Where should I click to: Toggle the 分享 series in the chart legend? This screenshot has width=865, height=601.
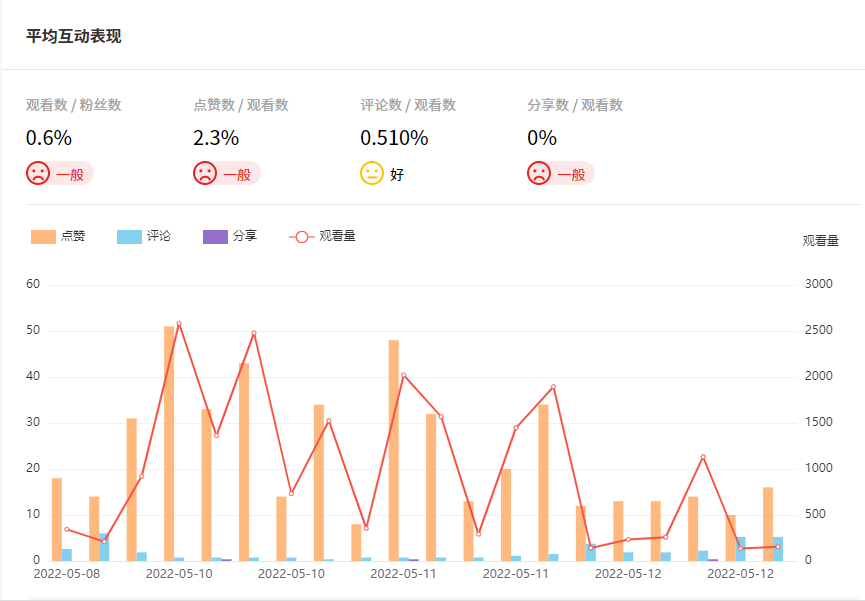[230, 236]
